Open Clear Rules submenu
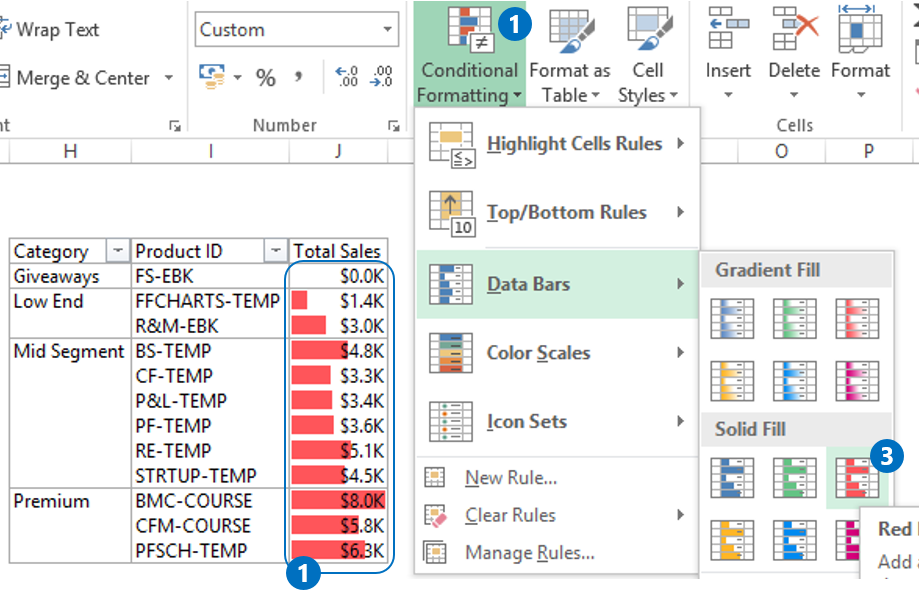Viewport: 919px width, 603px height. click(557, 515)
